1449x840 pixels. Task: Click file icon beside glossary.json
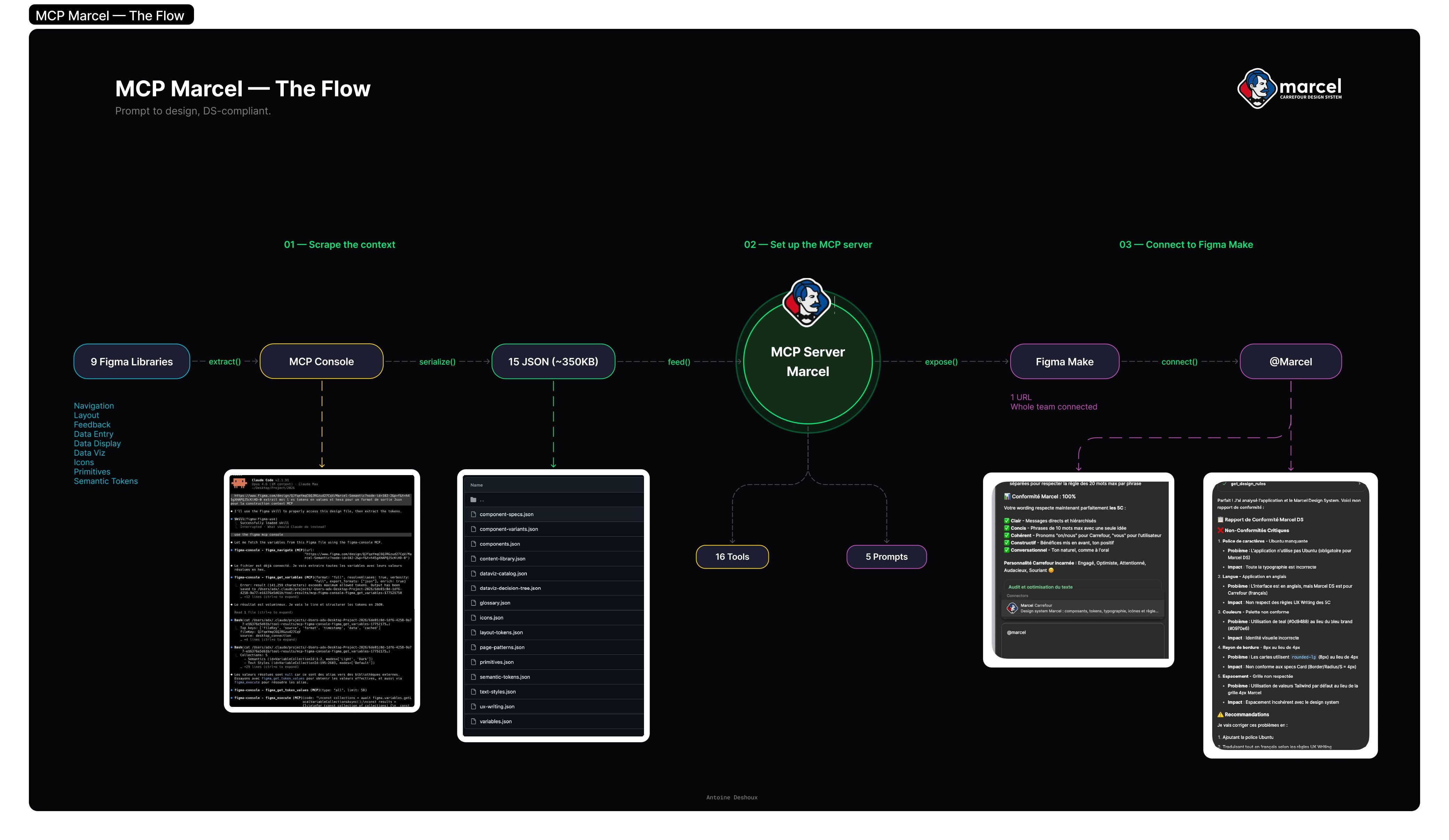point(473,603)
